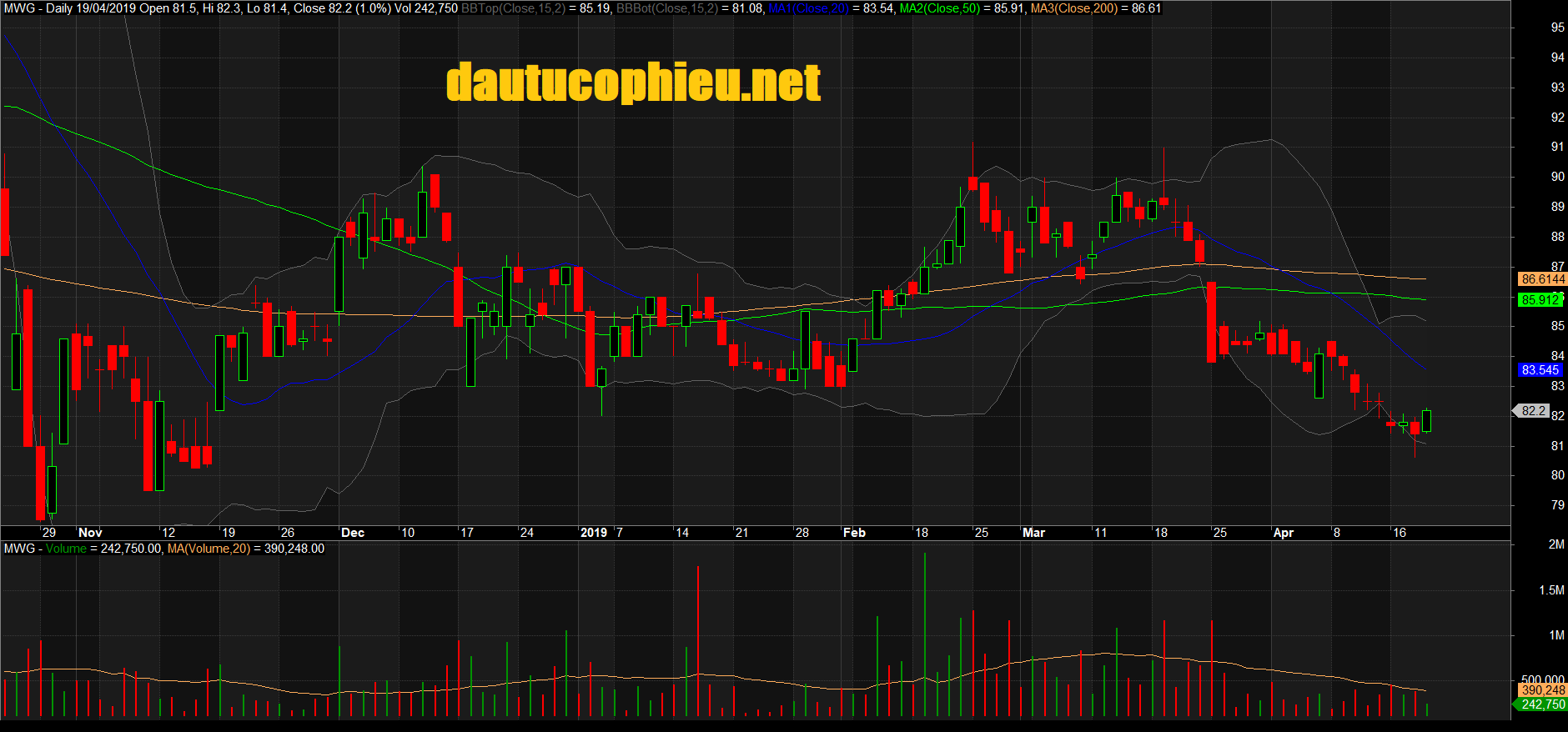
Task: Click the orange 390,248 volume average label
Action: (1542, 690)
